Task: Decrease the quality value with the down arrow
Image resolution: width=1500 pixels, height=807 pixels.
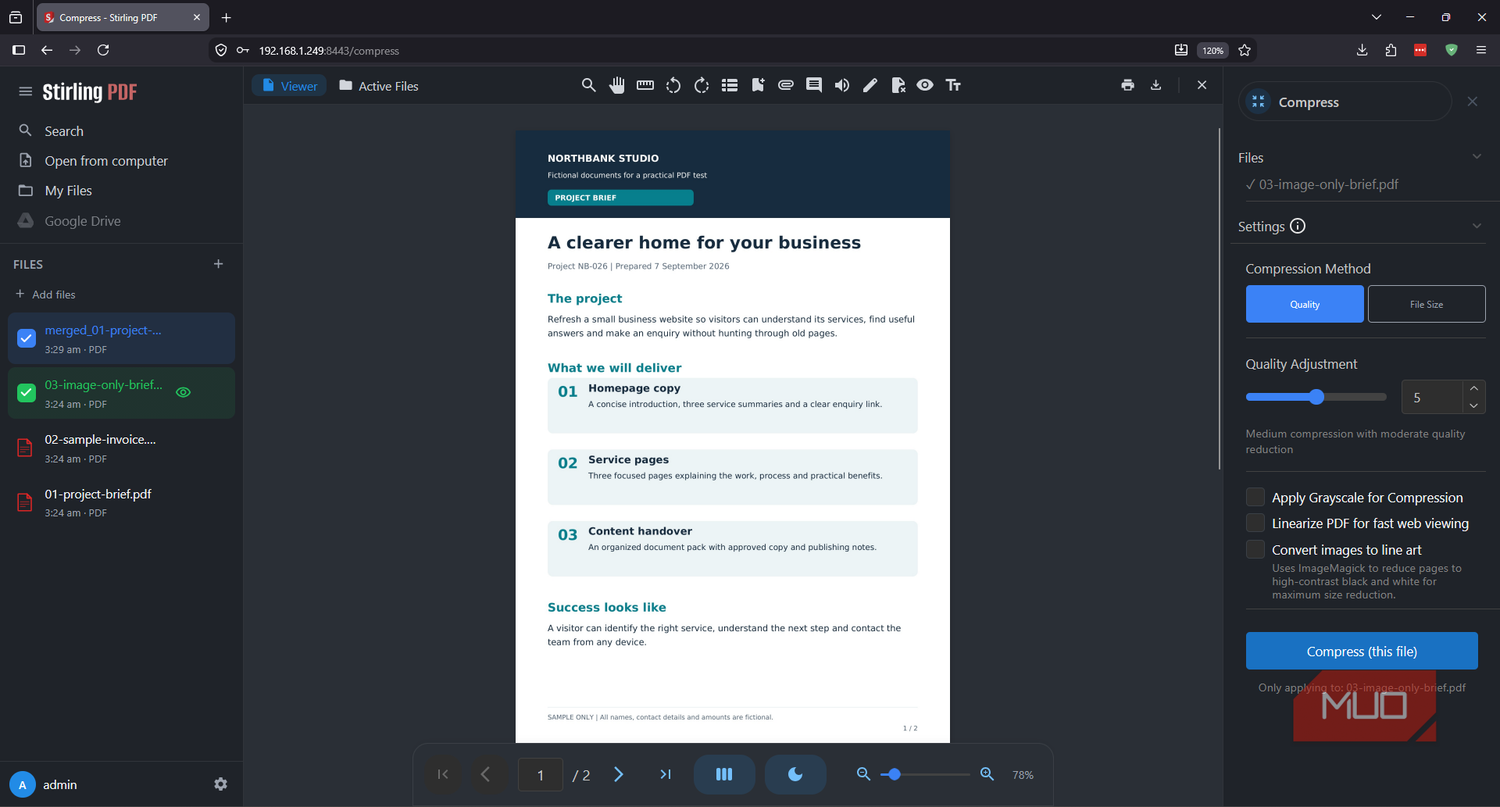Action: (1473, 405)
